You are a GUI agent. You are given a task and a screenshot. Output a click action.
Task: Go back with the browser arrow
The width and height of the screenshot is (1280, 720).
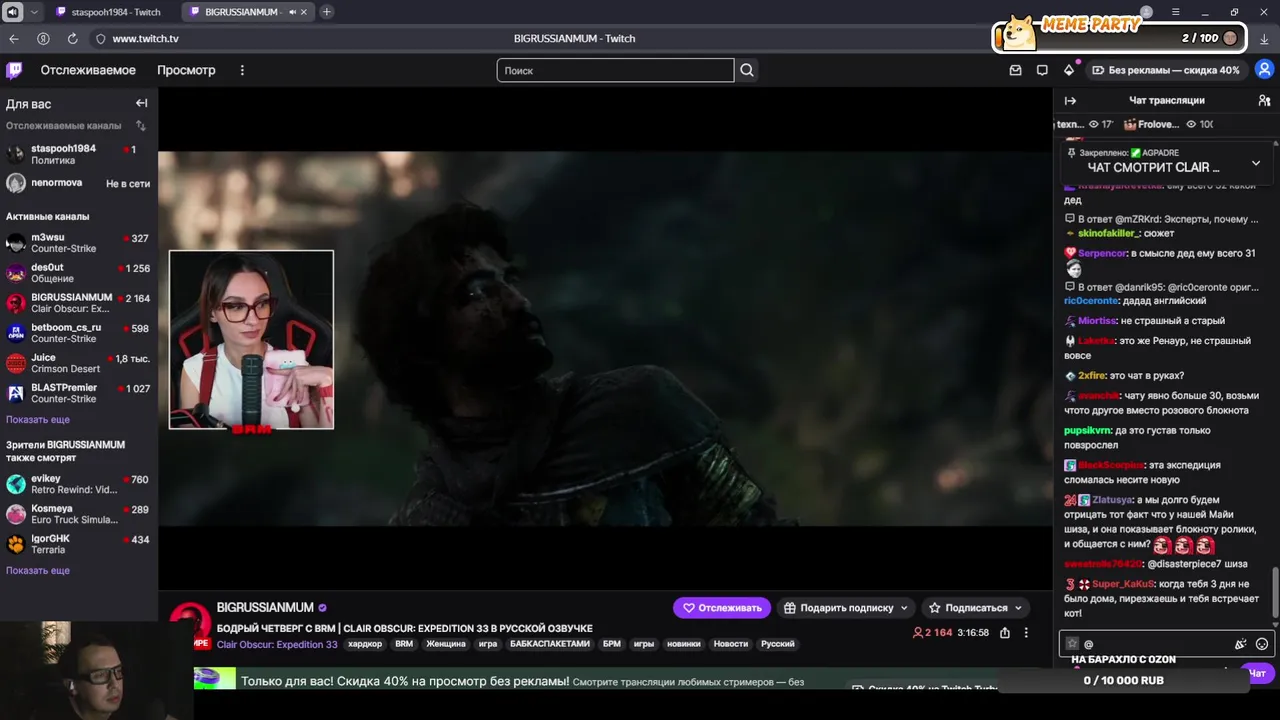click(x=14, y=38)
